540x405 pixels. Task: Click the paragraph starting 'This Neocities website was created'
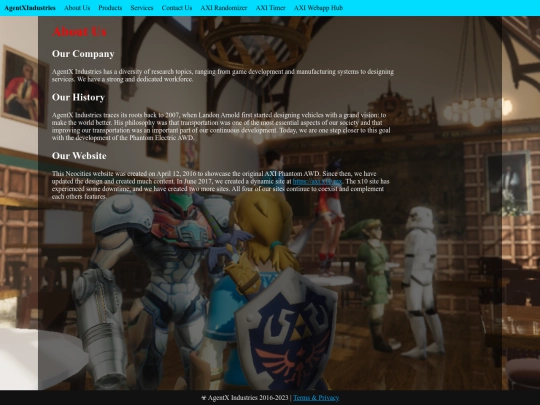[221, 185]
